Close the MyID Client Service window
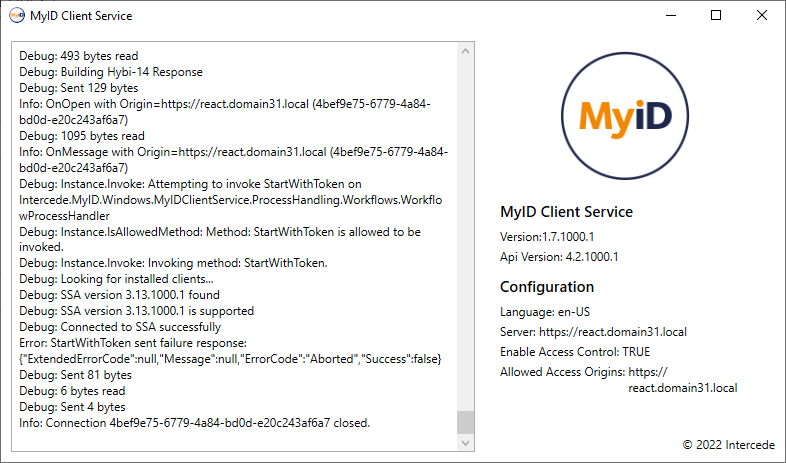786x463 pixels. [762, 16]
